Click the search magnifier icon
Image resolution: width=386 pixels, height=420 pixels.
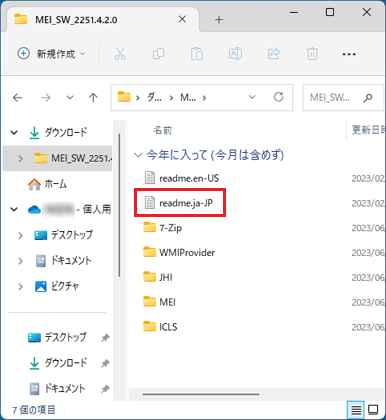(x=368, y=98)
